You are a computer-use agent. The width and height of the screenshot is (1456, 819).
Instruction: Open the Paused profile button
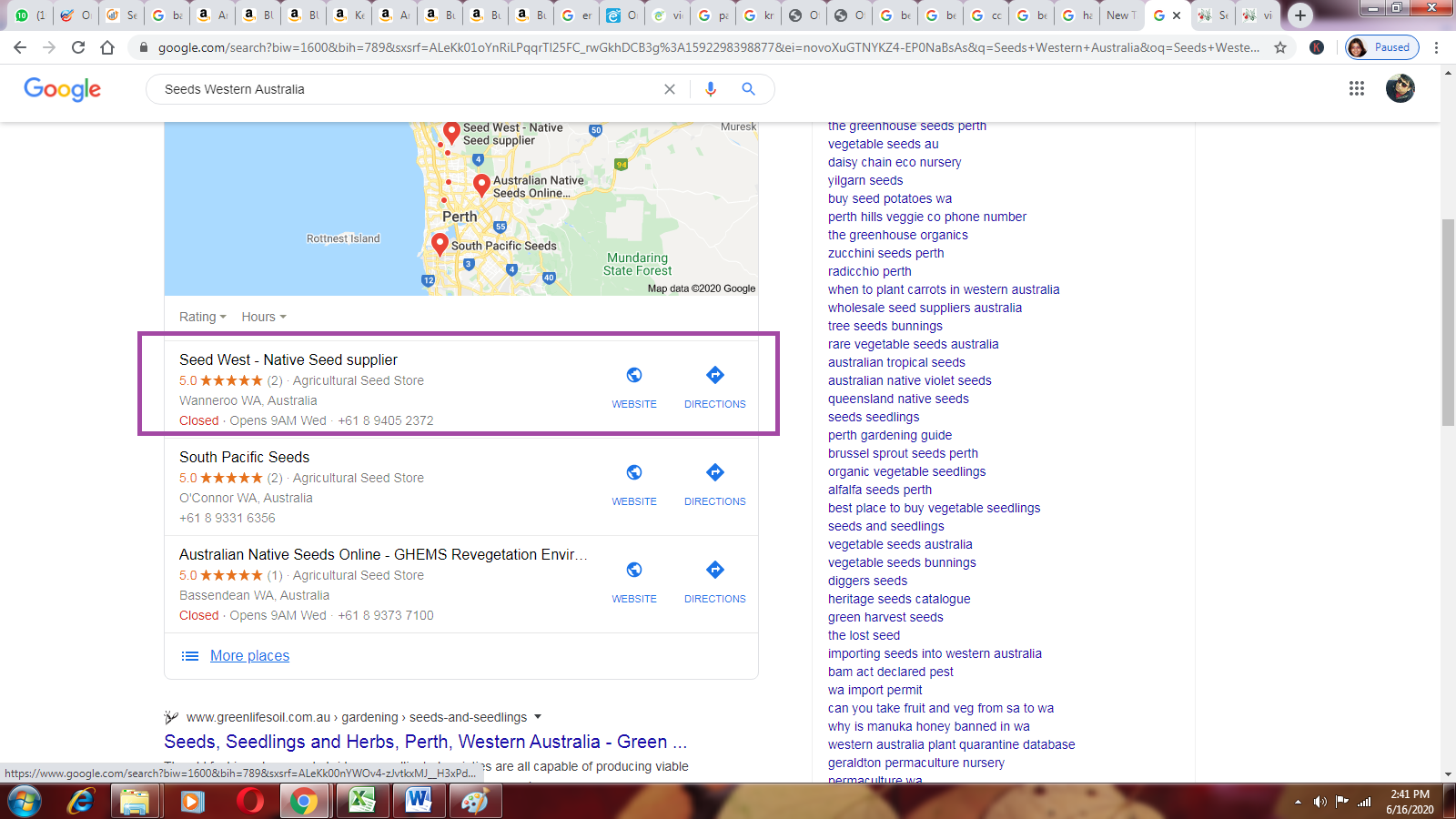pyautogui.click(x=1382, y=47)
